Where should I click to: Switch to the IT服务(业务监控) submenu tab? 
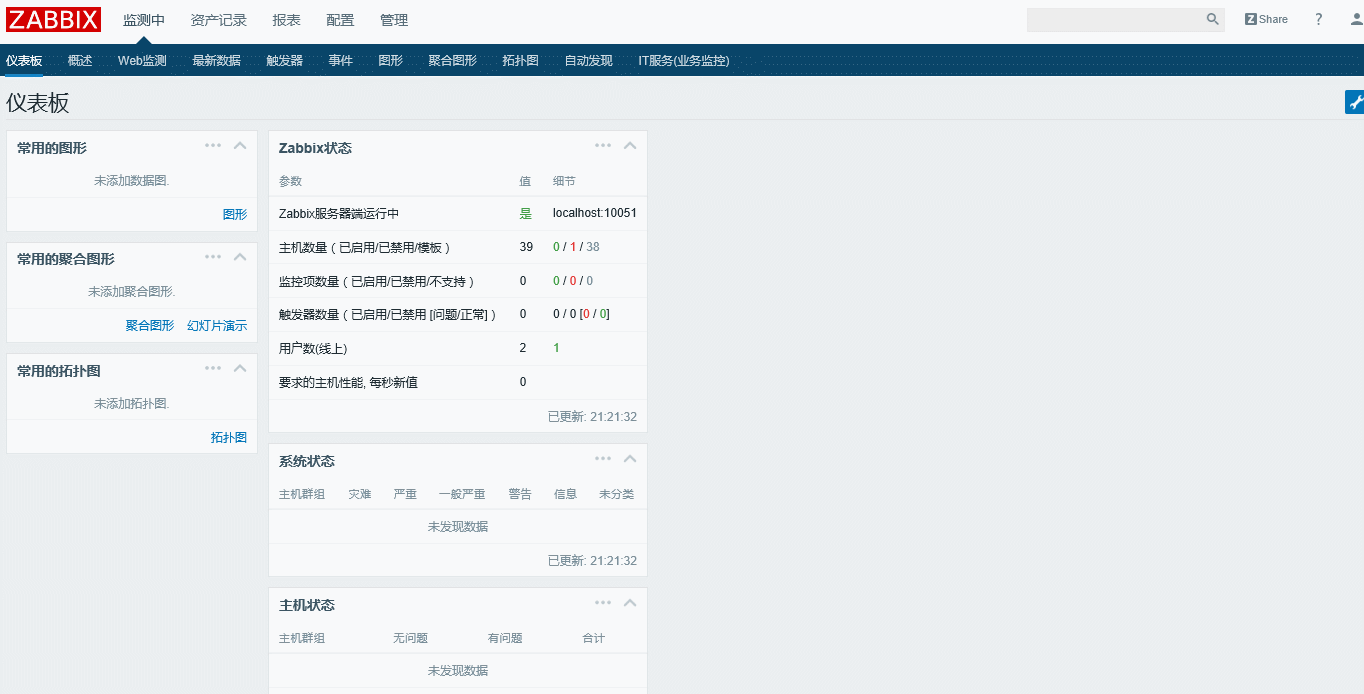(x=684, y=61)
